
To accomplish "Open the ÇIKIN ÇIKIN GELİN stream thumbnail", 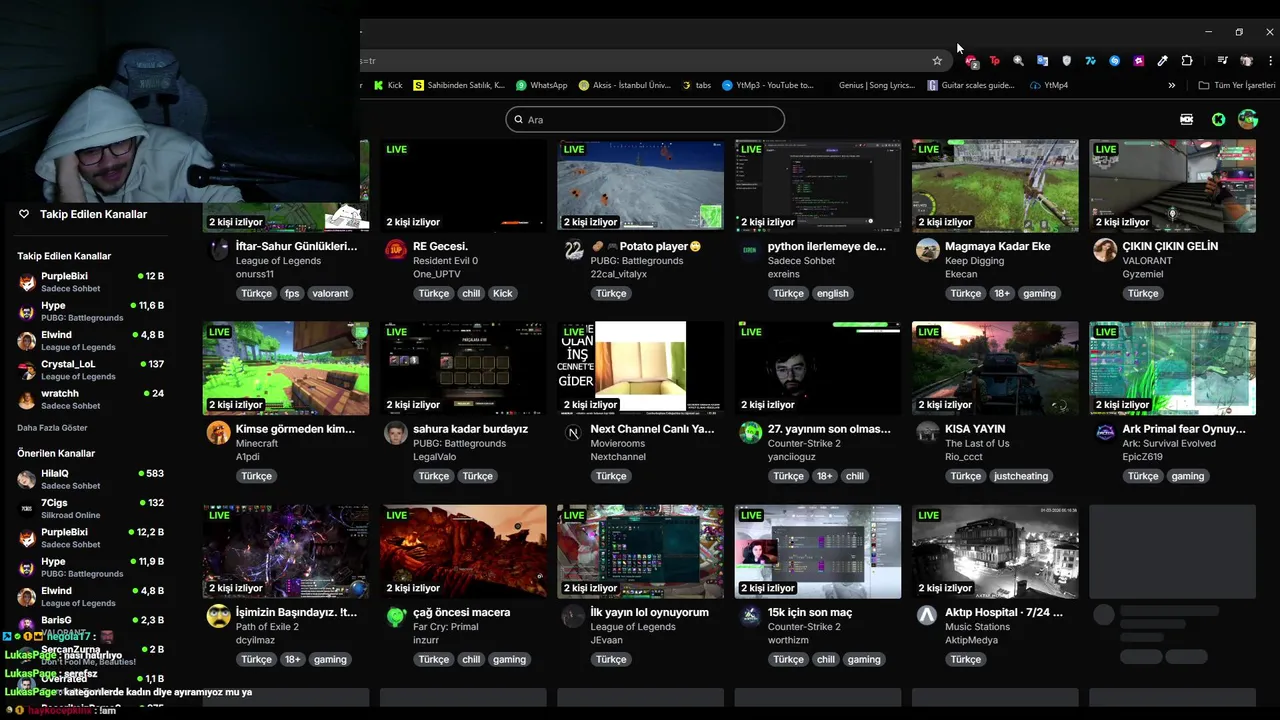I will [1172, 186].
